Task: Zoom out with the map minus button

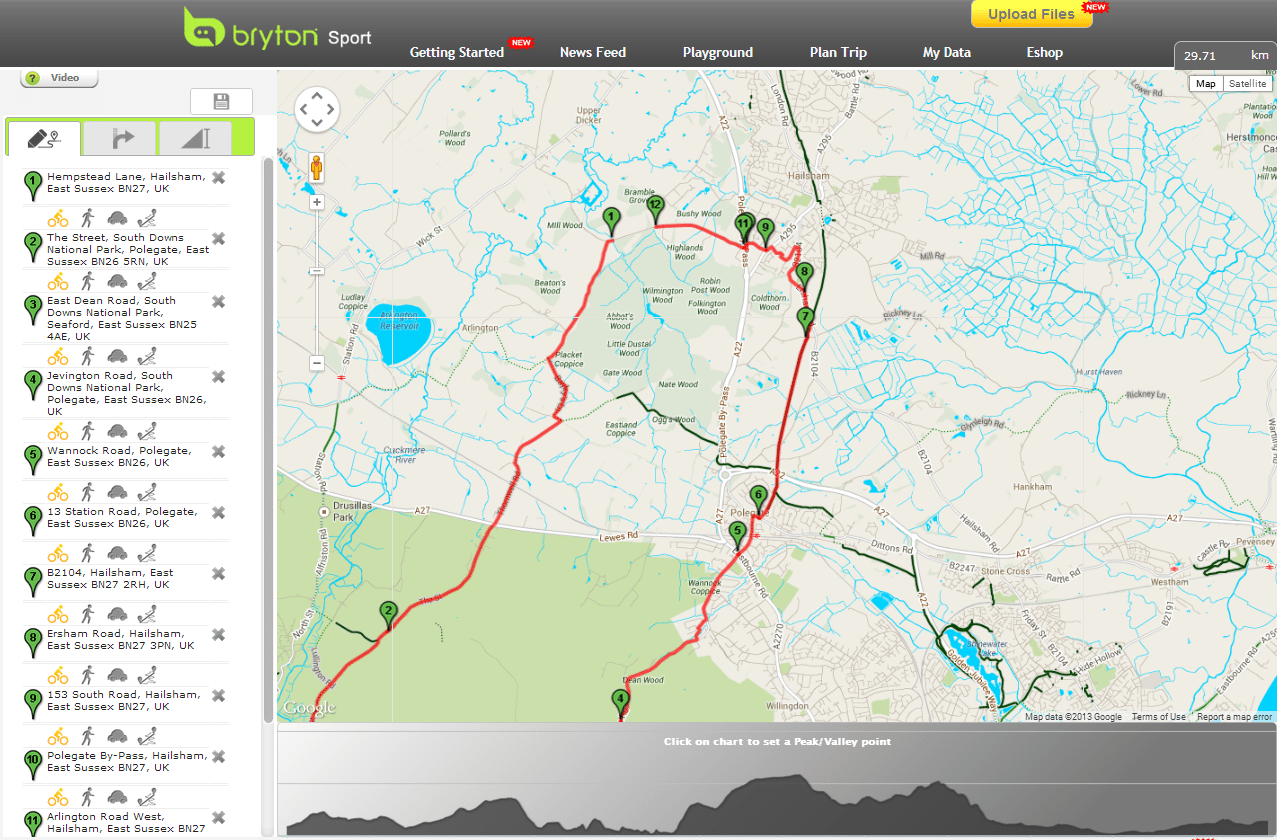Action: tap(317, 363)
